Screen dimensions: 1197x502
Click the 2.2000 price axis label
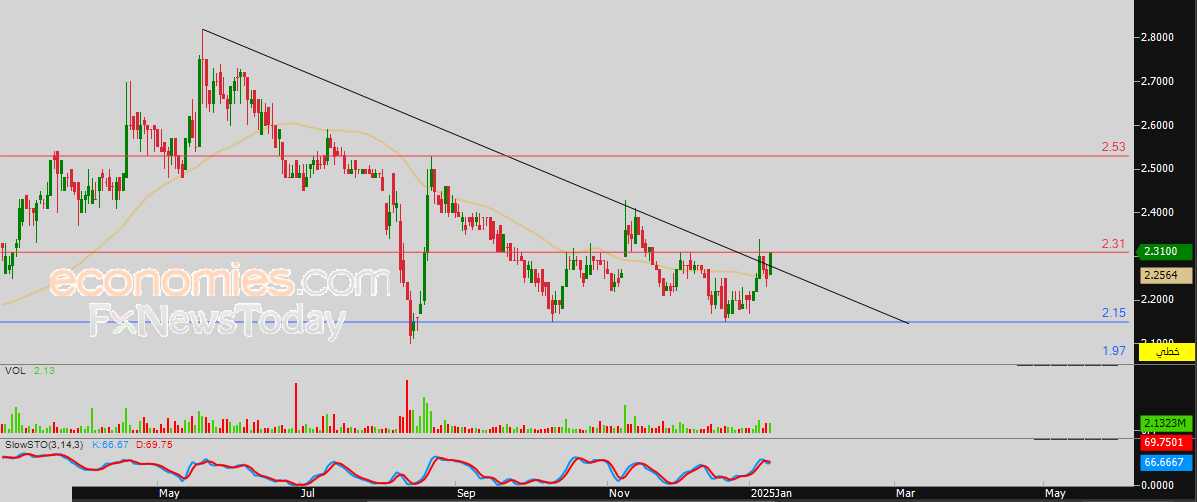tap(1158, 299)
